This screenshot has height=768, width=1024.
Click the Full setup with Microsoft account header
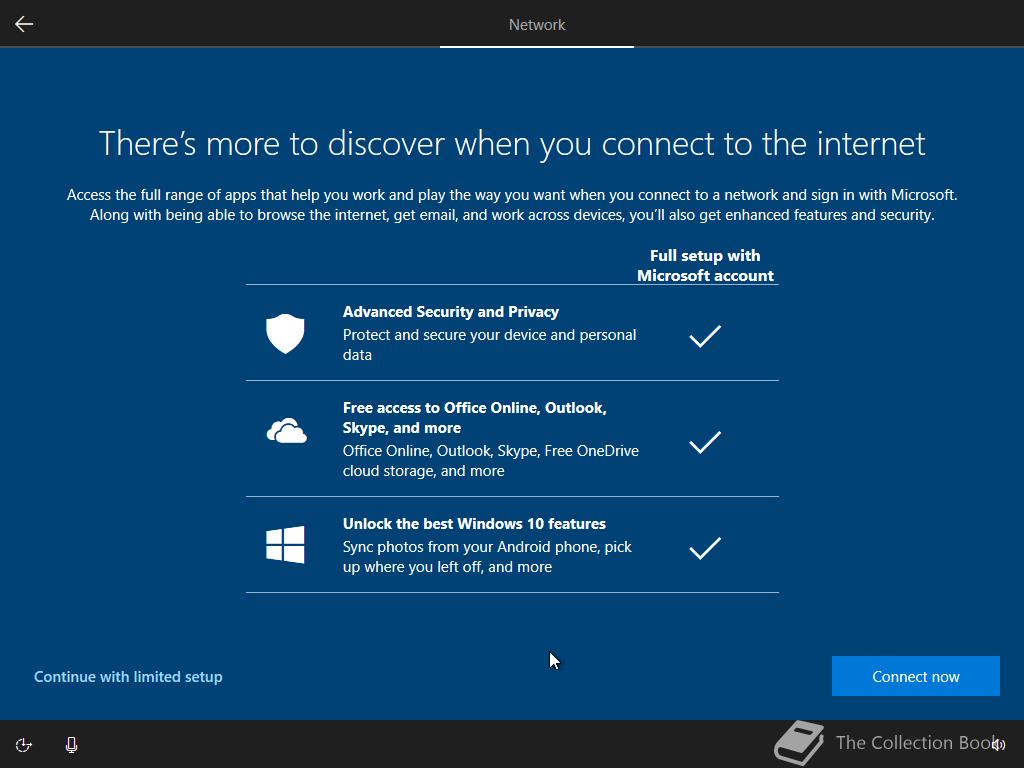point(705,266)
